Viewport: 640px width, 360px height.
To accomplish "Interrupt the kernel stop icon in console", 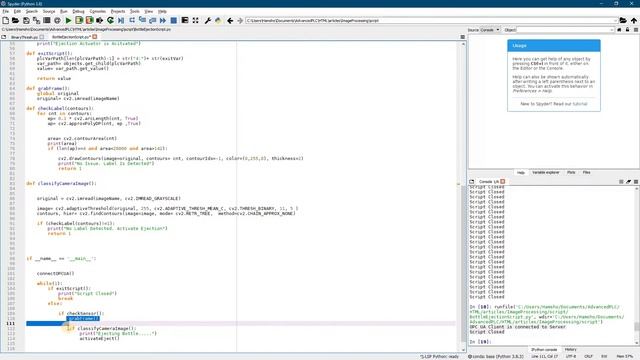I will click(621, 182).
